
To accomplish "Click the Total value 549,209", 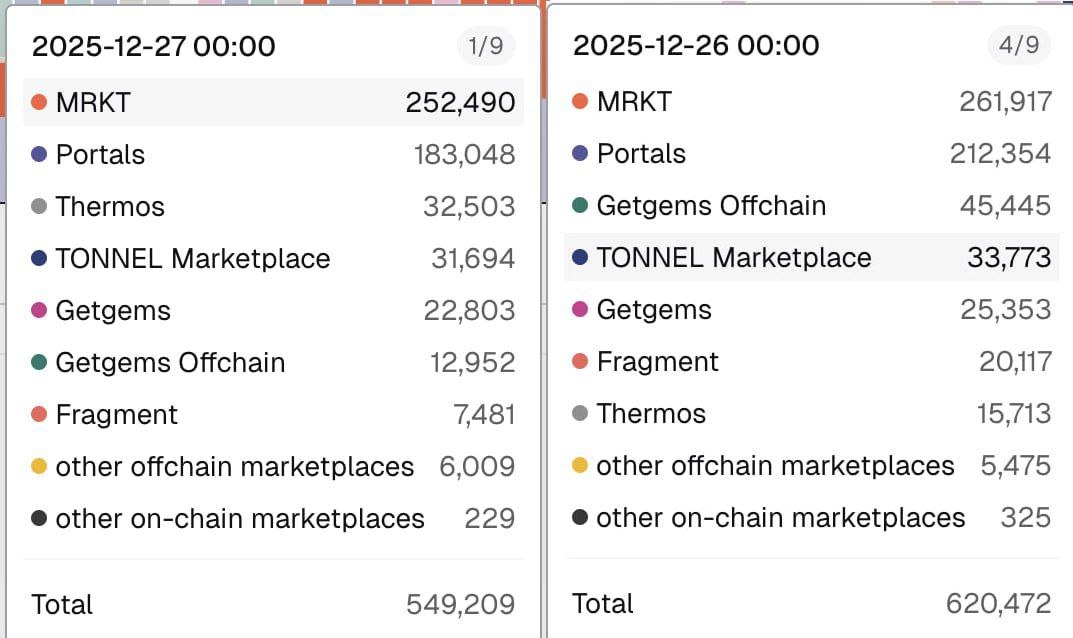I will point(460,604).
